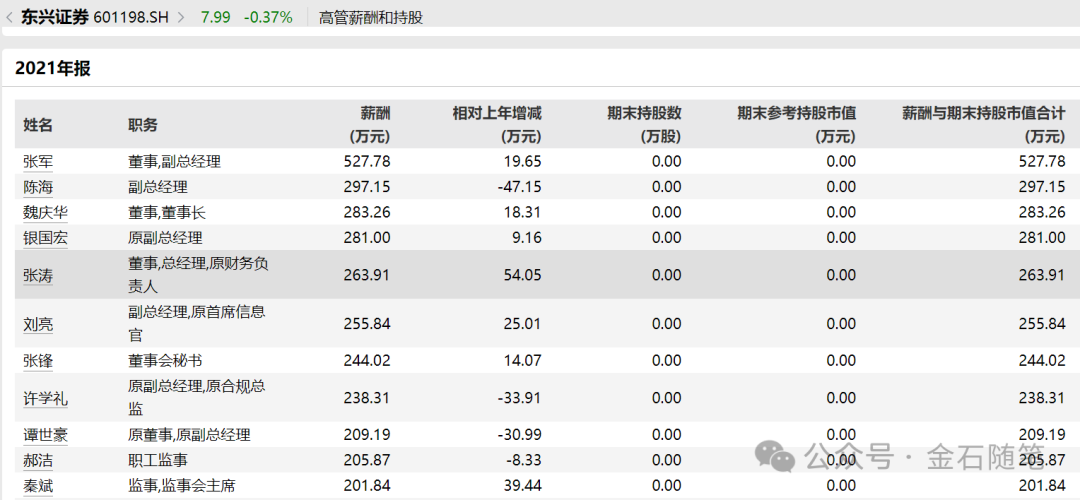
Task: Open the 高管薪酬和持股 tab
Action: 371,18
